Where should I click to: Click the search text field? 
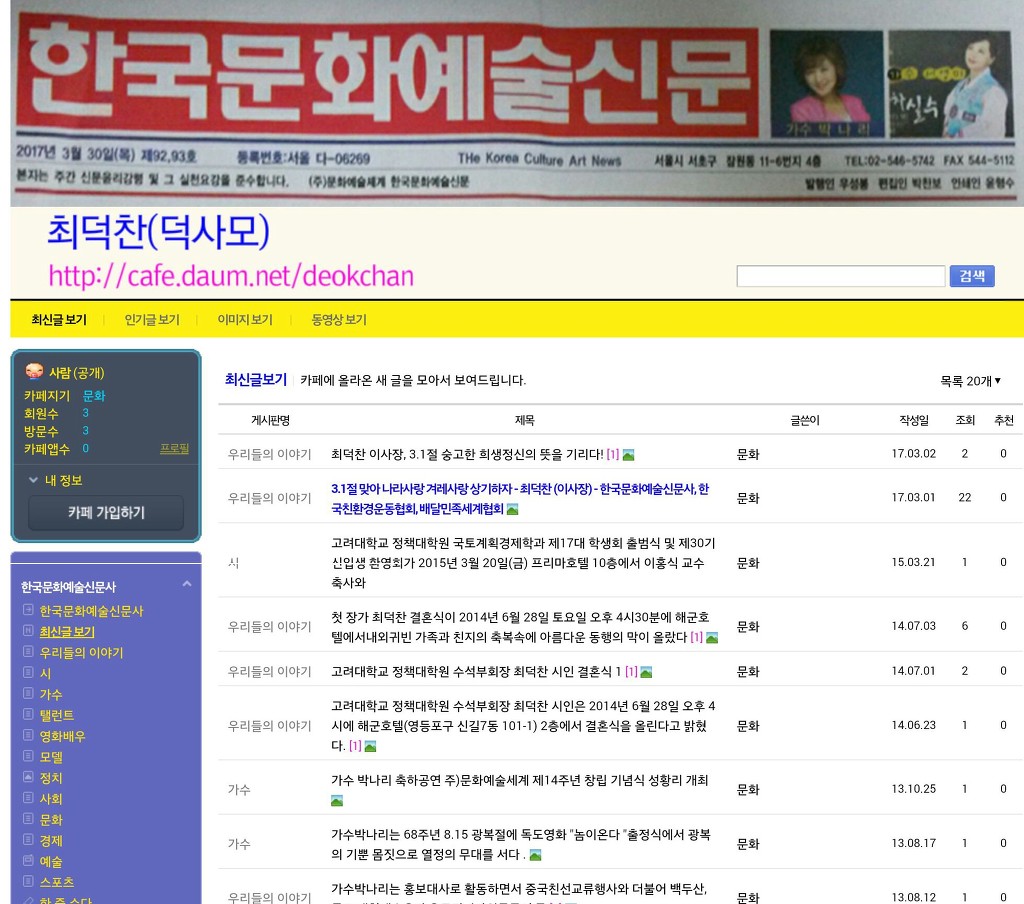[840, 277]
